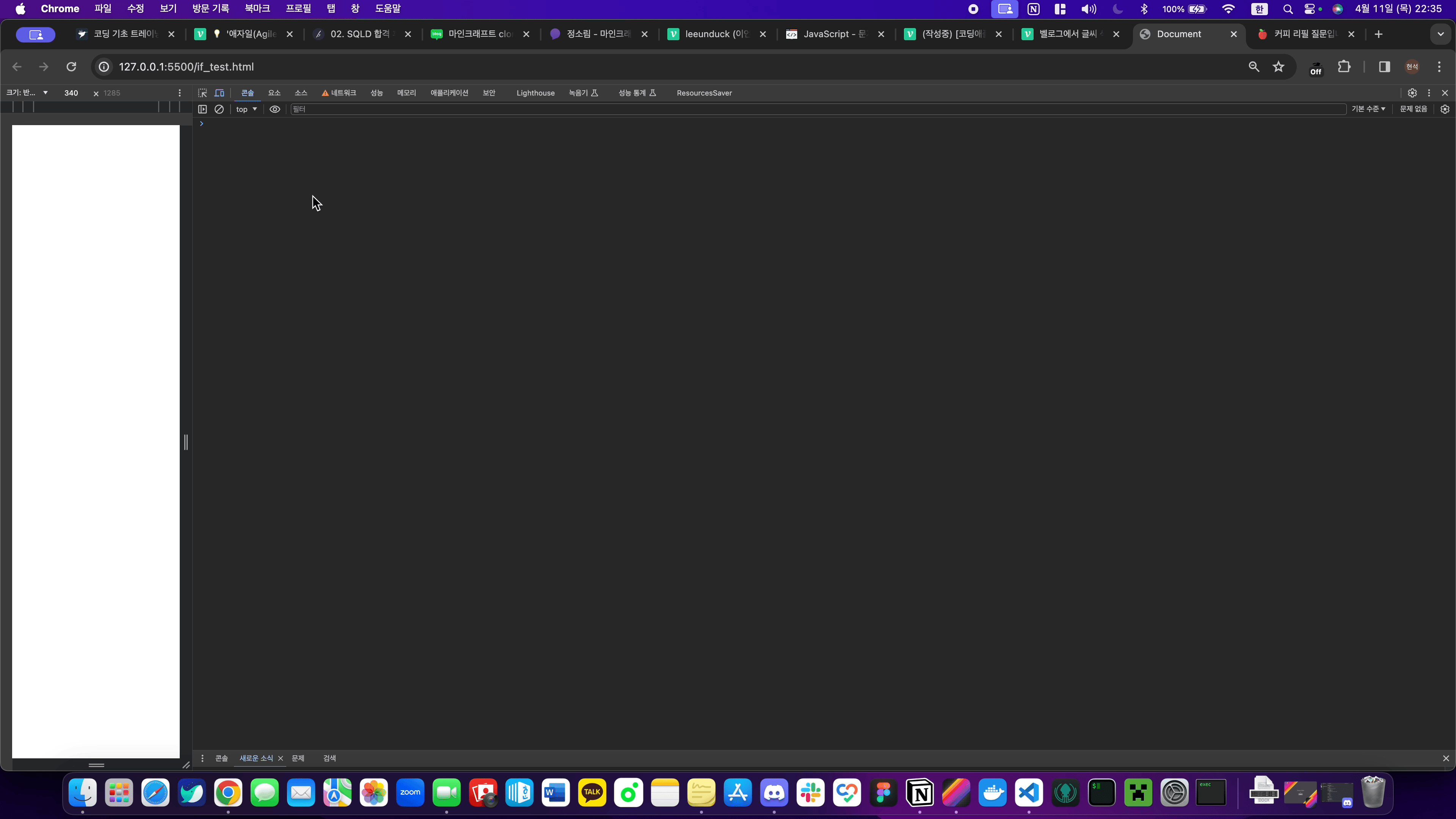Open the Lighthouse tab

(535, 93)
